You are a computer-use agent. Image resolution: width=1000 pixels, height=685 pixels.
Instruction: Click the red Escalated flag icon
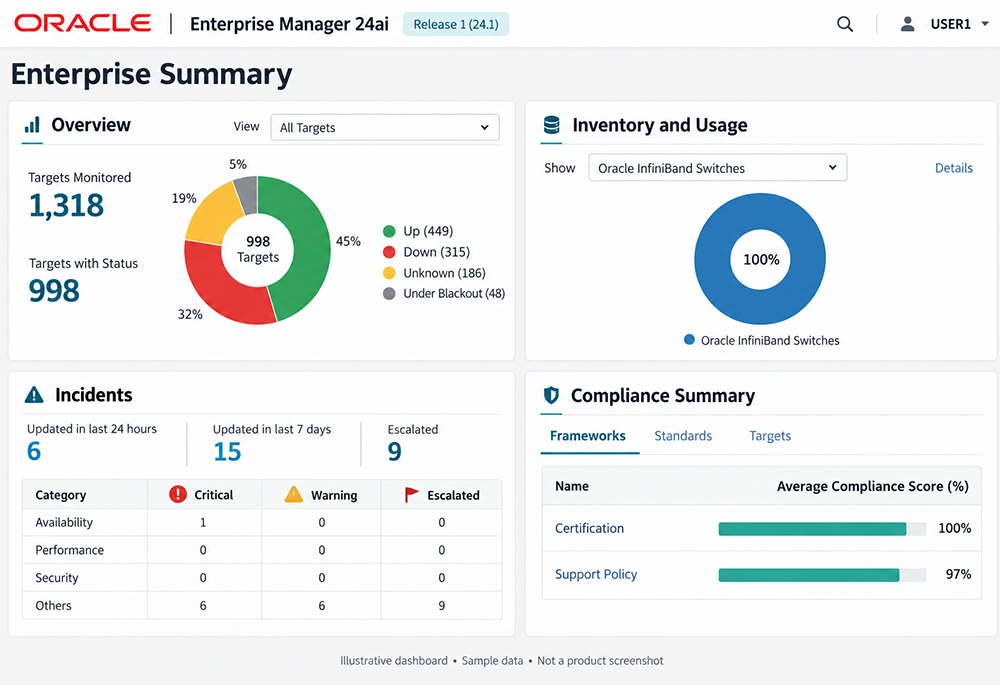tap(411, 494)
